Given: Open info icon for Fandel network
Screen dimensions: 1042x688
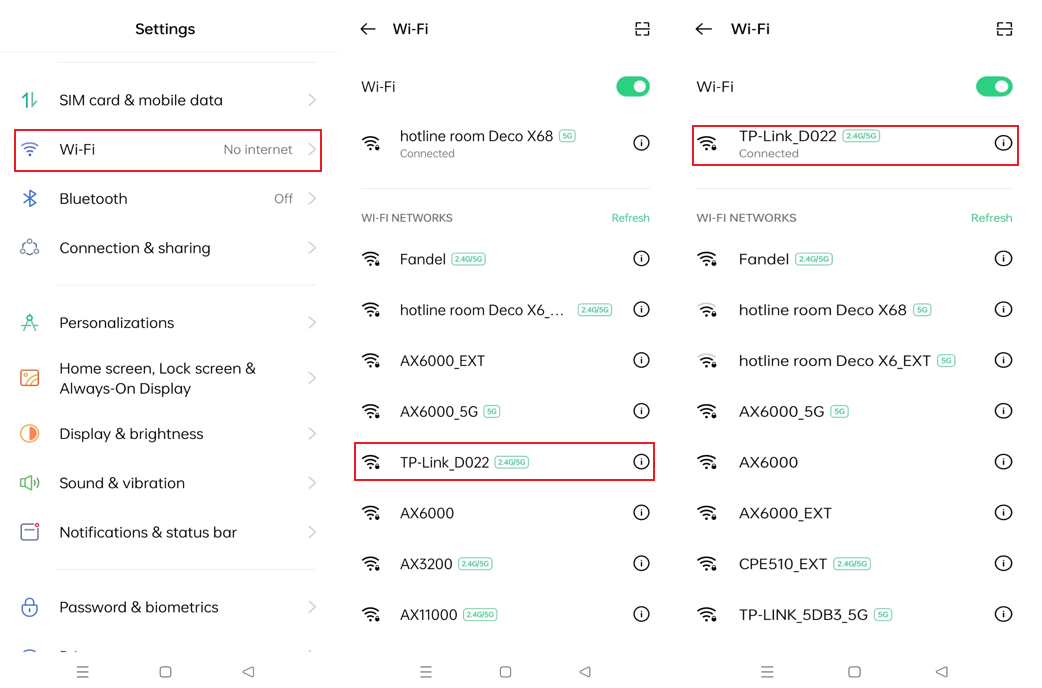Looking at the screenshot, I should [x=641, y=258].
